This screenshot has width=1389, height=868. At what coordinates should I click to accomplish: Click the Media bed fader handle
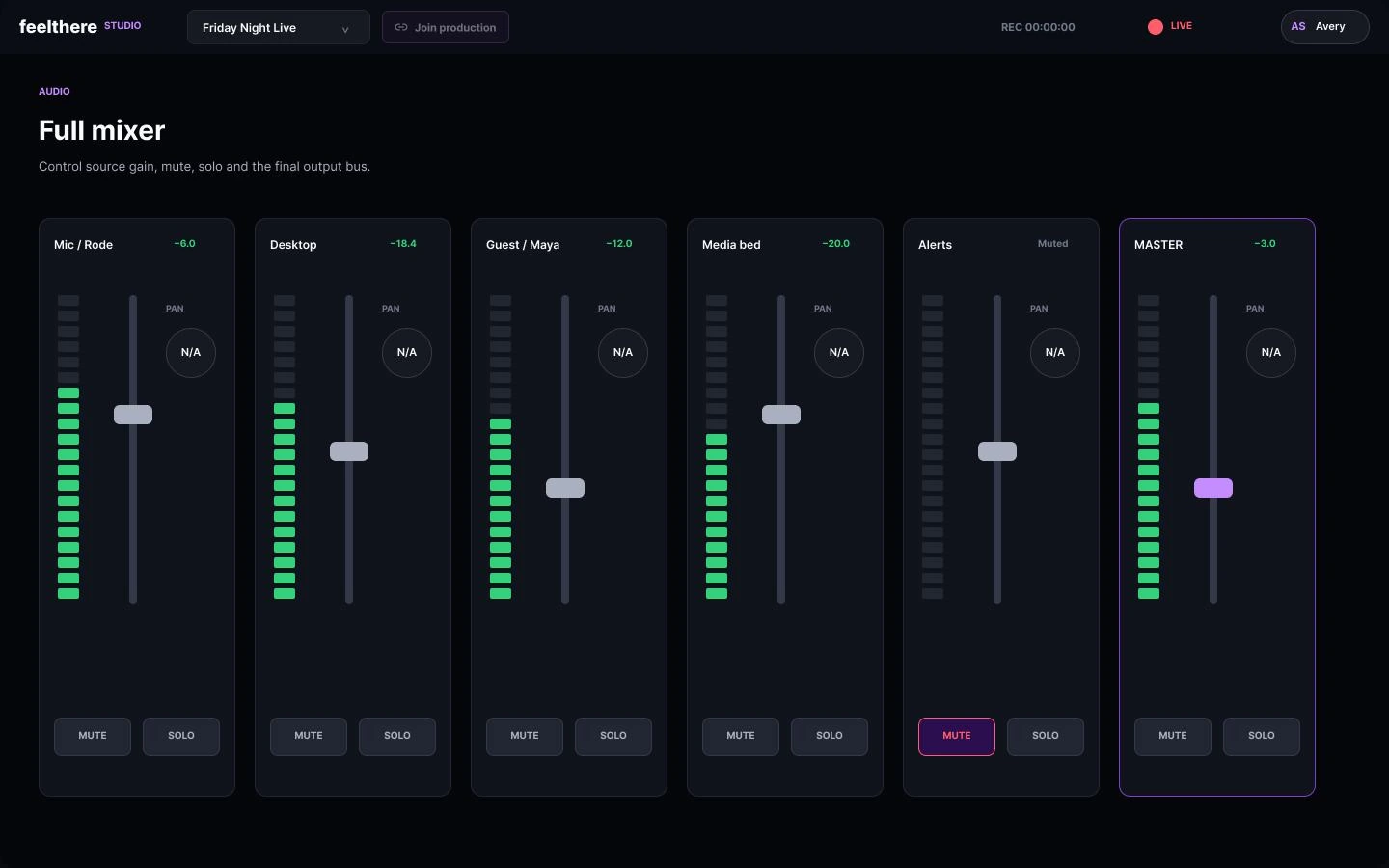(781, 415)
